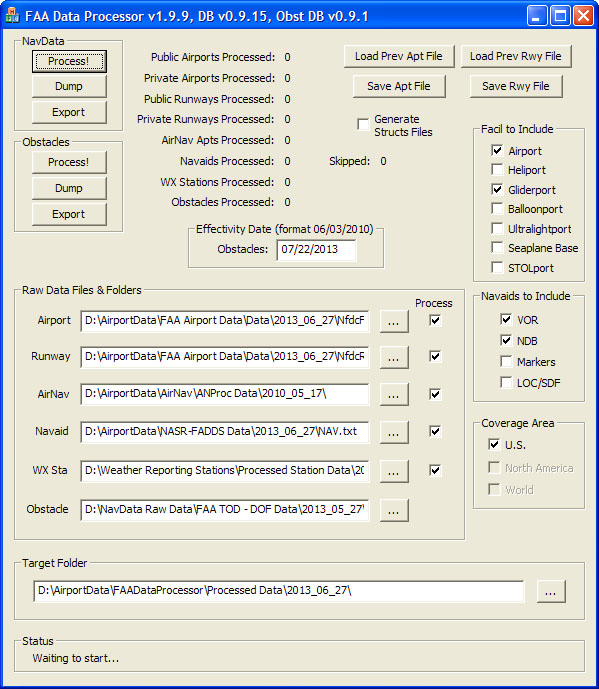Uncheck the Airport facility checkbox
This screenshot has height=689, width=599.
497,151
